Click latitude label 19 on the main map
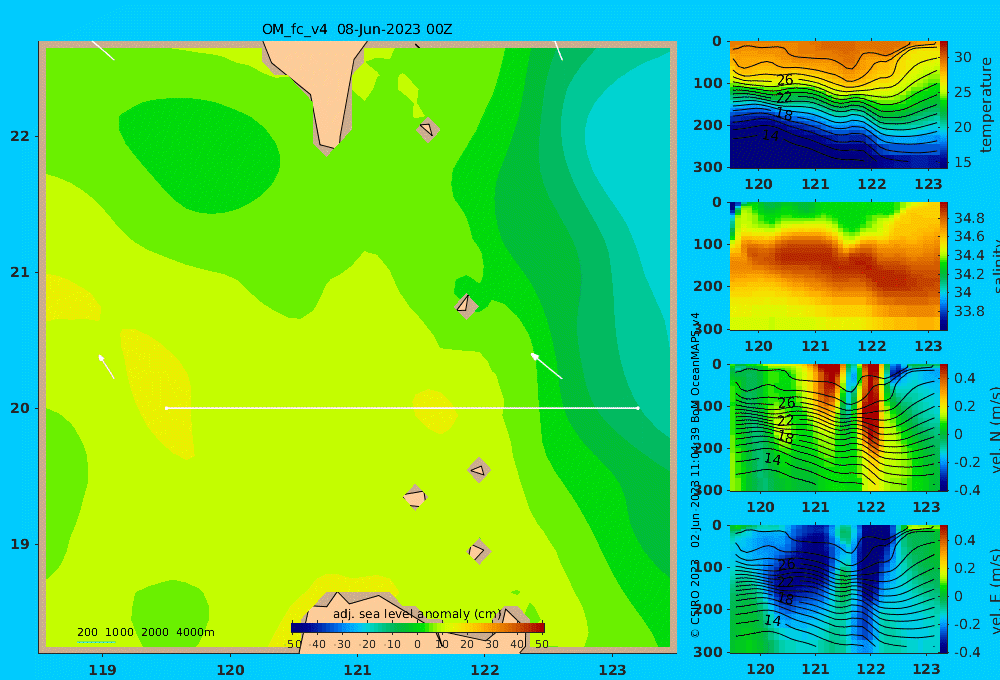The width and height of the screenshot is (1000, 680). pyautogui.click(x=20, y=544)
